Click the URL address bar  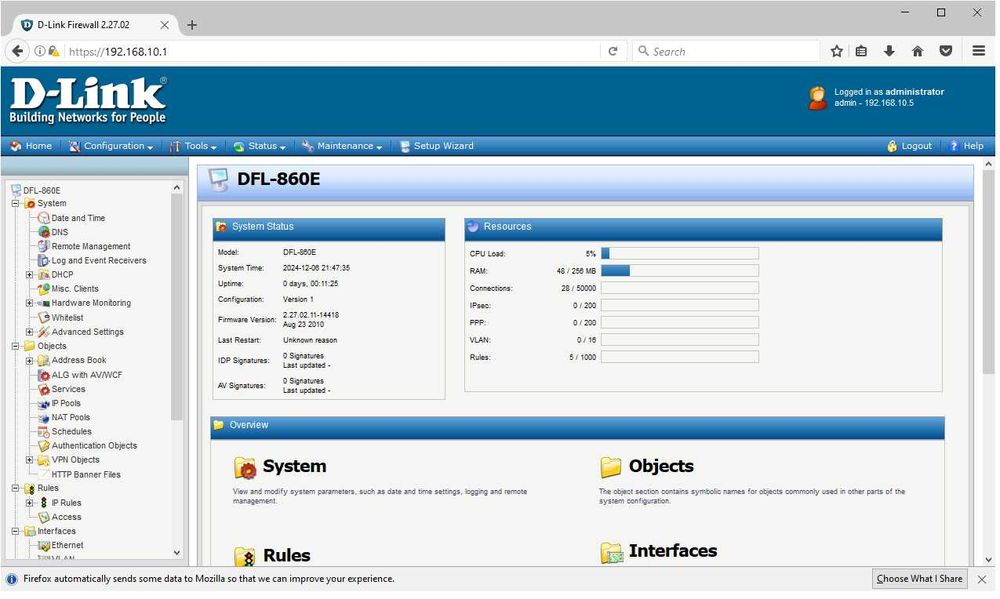point(332,52)
